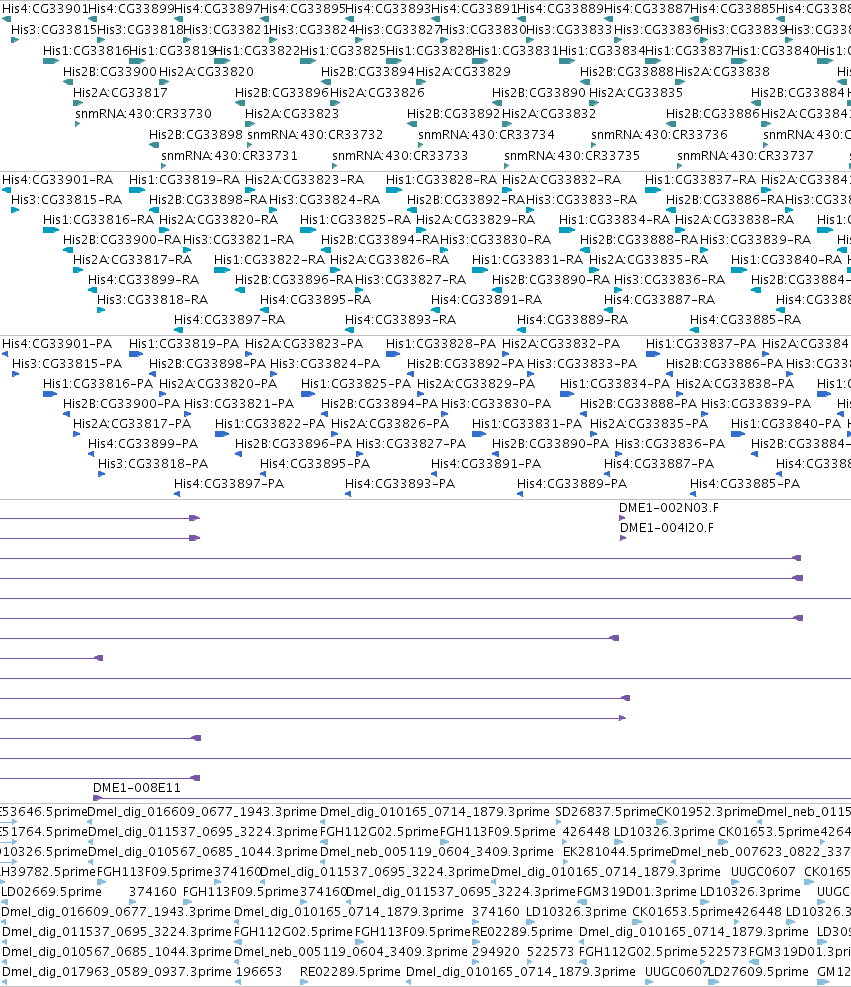This screenshot has height=987, width=851.
Task: Click transcript label His1:CG33831-RA
Action: tap(527, 260)
